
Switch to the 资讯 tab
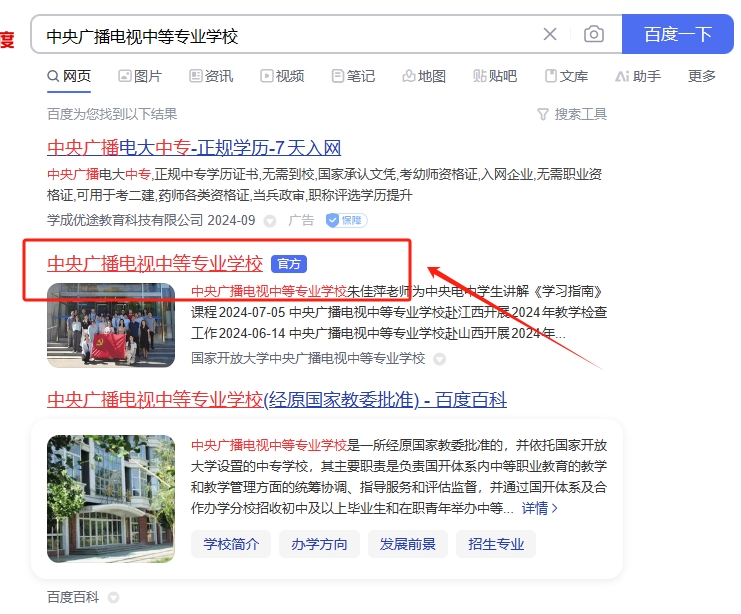[x=211, y=76]
